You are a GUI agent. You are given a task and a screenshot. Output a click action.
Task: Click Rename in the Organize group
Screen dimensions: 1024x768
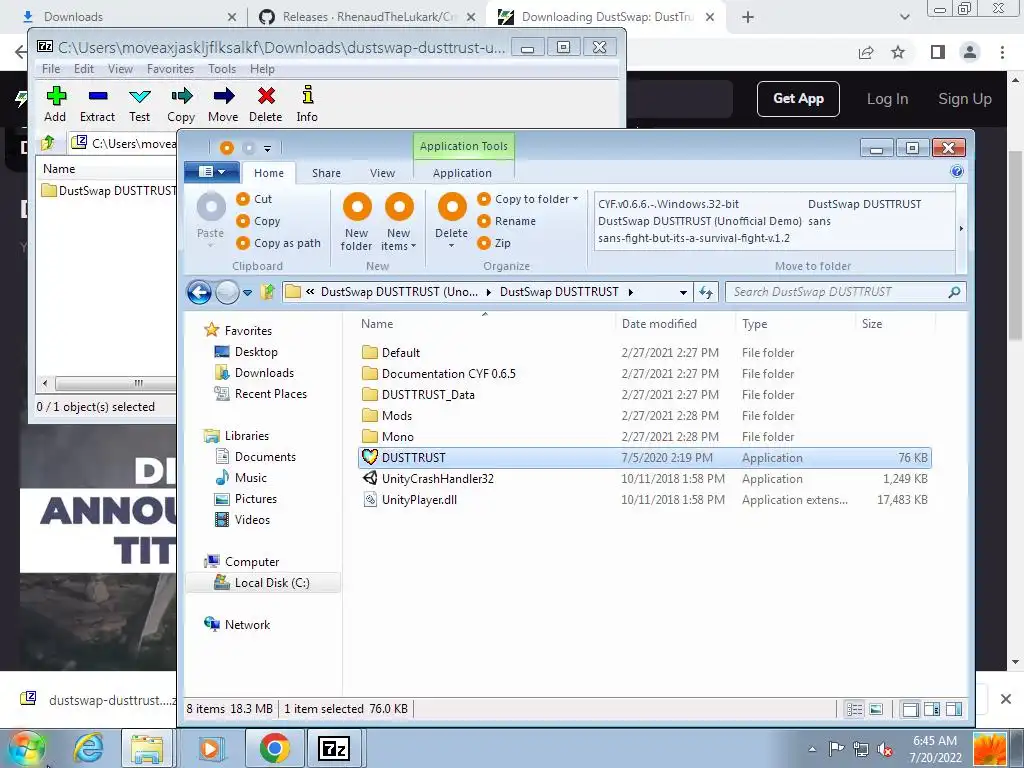pos(507,221)
